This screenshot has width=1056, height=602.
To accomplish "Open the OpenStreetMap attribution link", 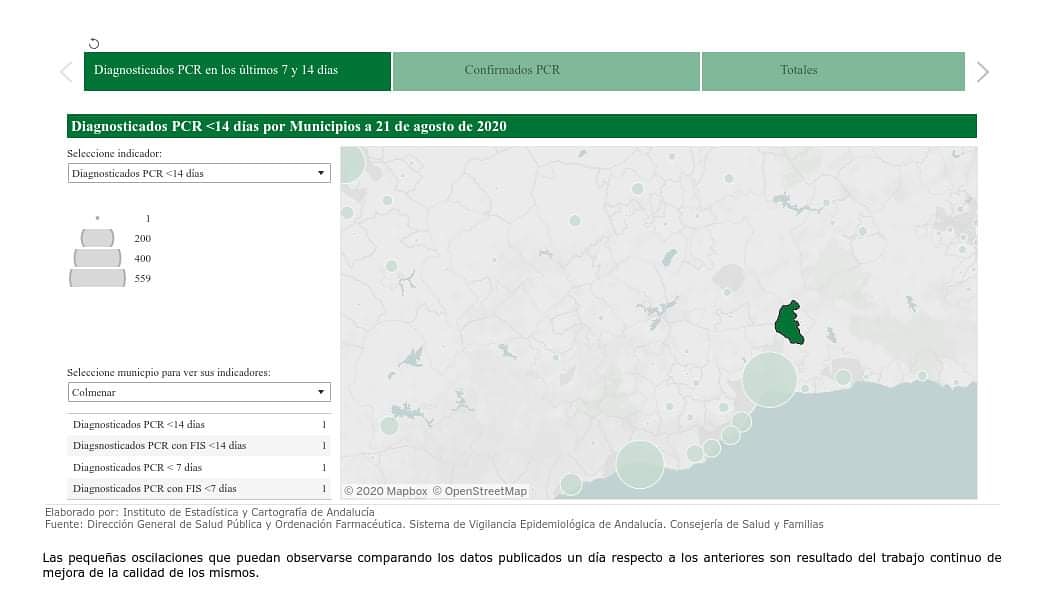I will click(480, 491).
